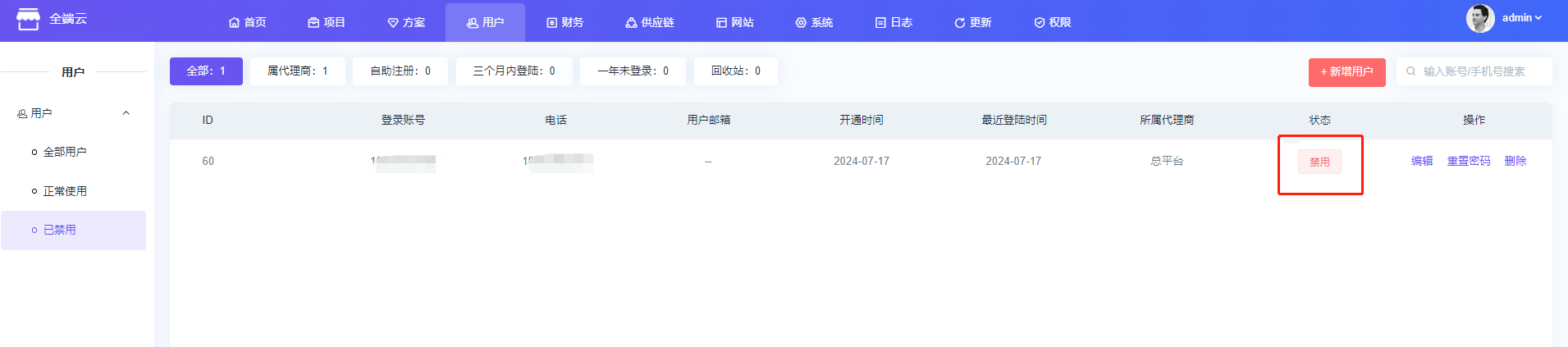Screen dimensions: 1568x347
Task: Select 正常使用 in the sidebar
Action: click(x=65, y=191)
